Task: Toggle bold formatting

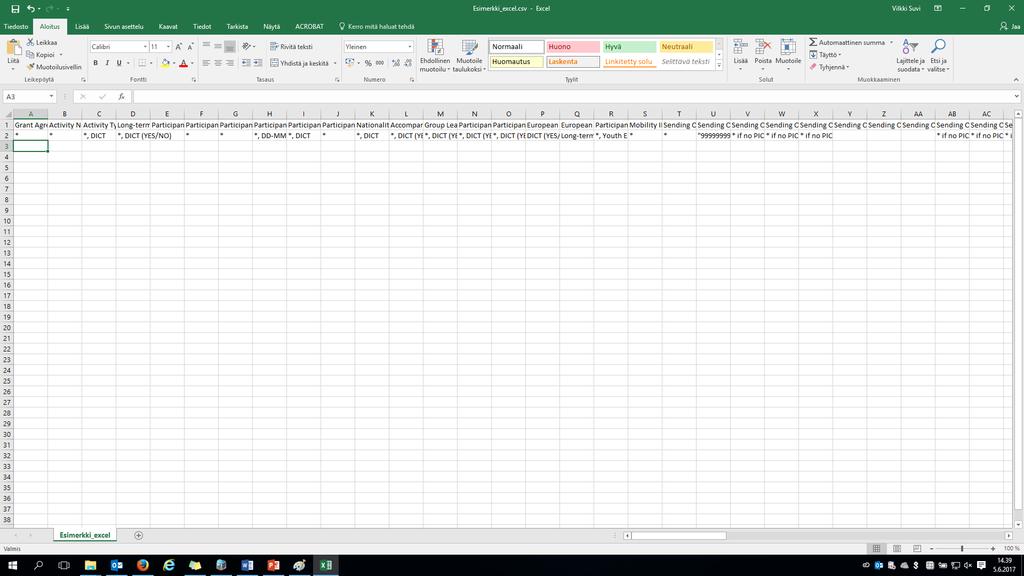Action: click(95, 63)
